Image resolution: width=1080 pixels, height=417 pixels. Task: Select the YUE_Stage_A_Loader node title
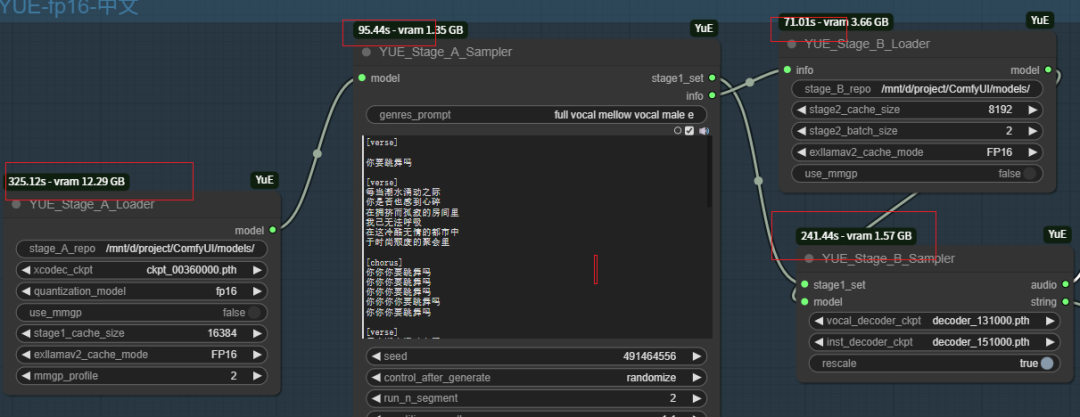click(92, 205)
